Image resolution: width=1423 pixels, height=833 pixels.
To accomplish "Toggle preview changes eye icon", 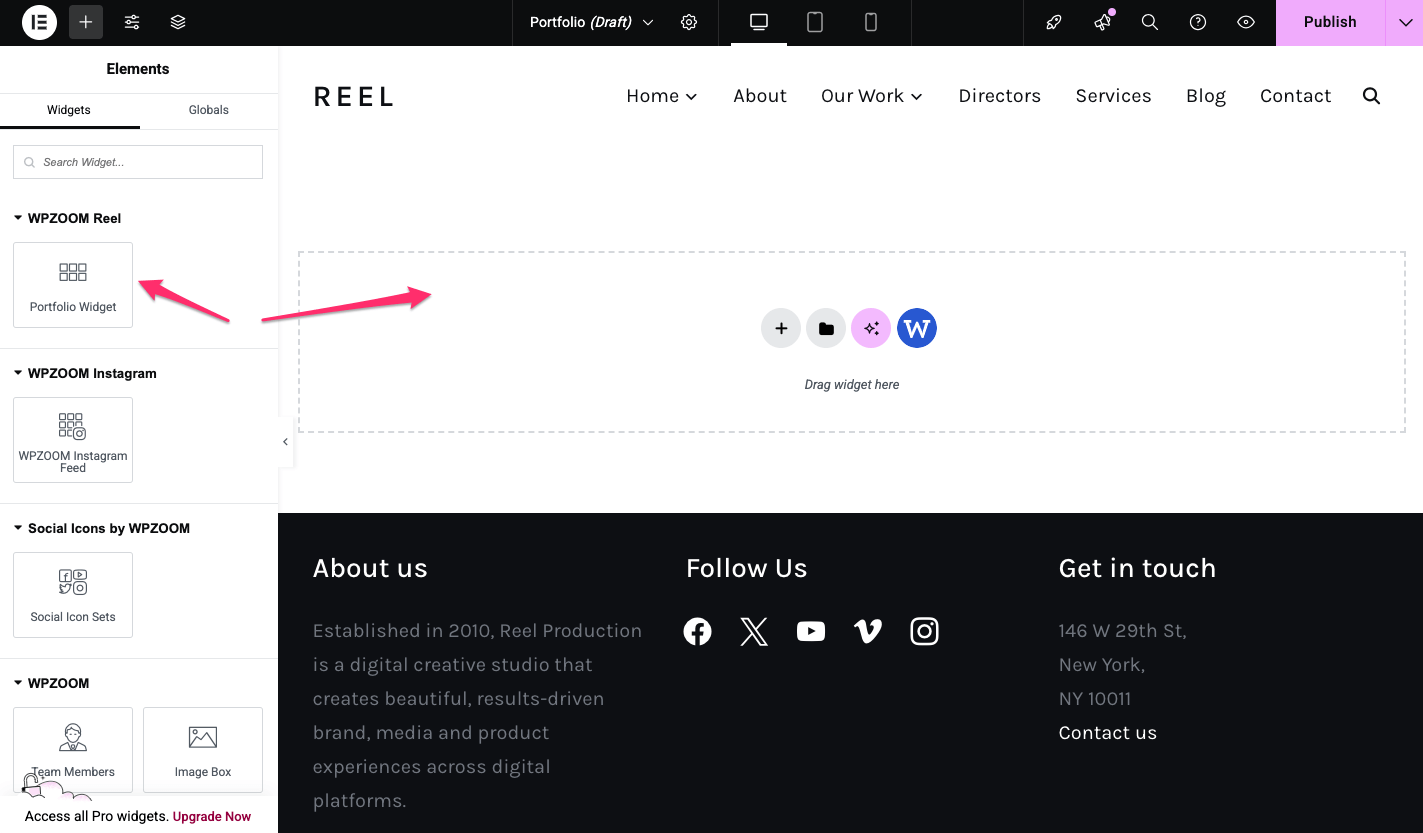I will click(x=1246, y=22).
